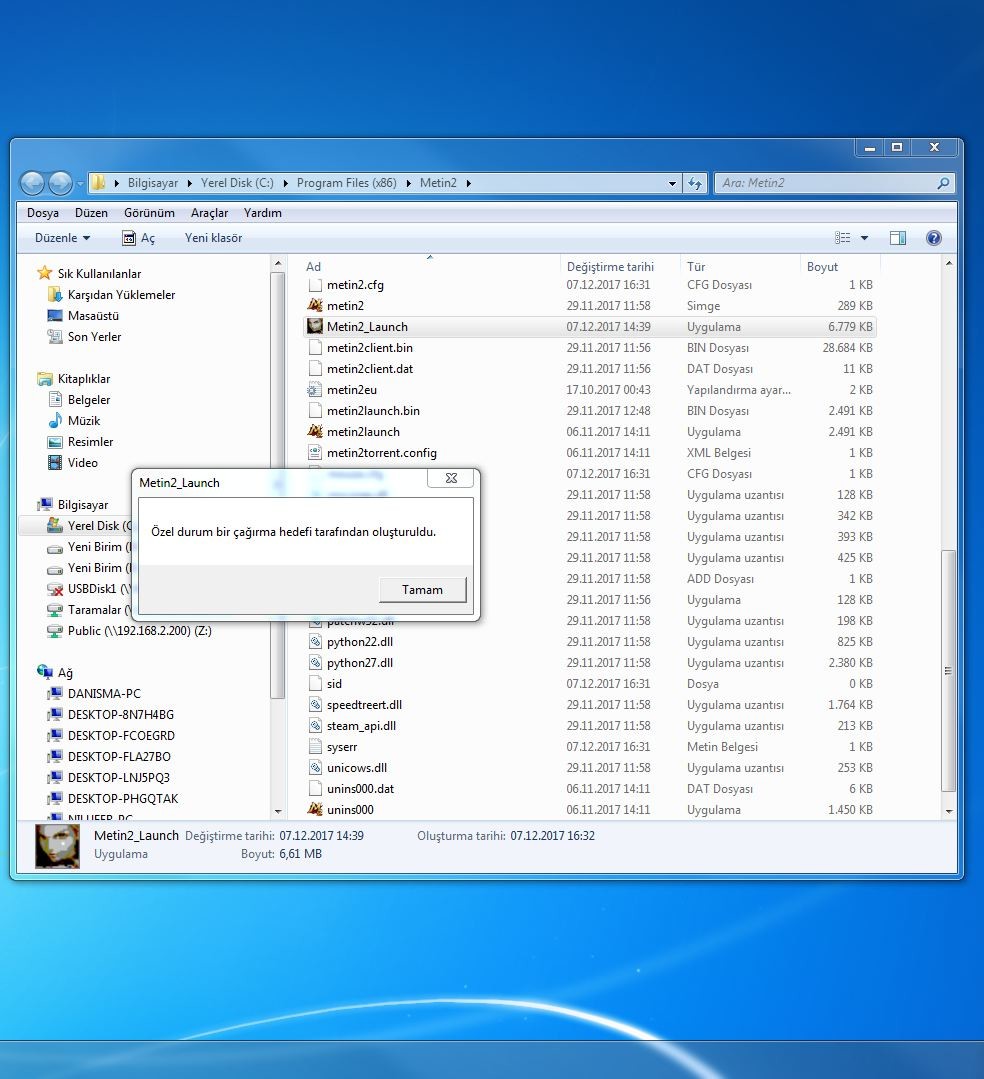Open the help question mark icon
984x1079 pixels.
pyautogui.click(x=933, y=238)
